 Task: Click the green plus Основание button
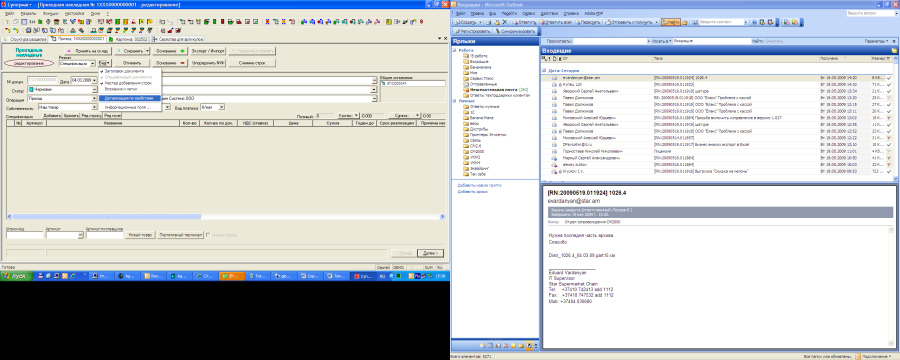pos(170,51)
